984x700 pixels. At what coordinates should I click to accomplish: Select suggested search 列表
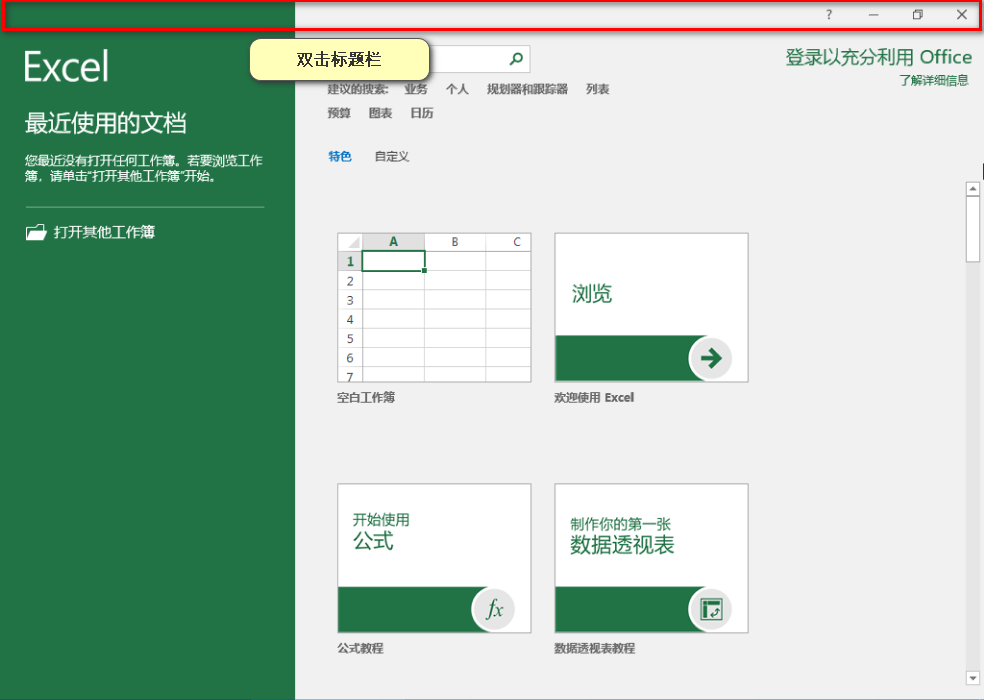pos(597,89)
